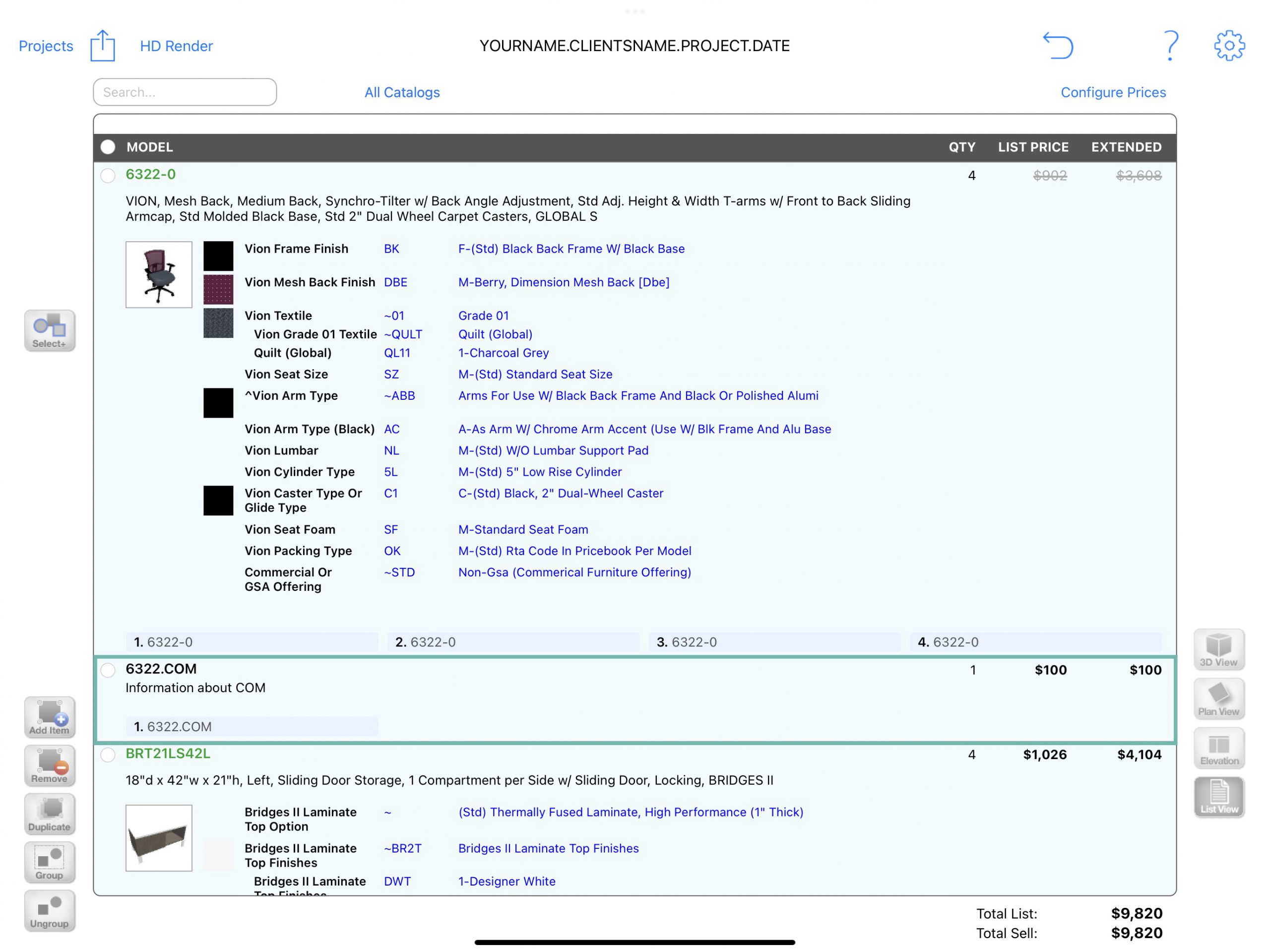Change Vion Textile option Grade 01
The height and width of the screenshot is (952, 1270).
click(483, 315)
